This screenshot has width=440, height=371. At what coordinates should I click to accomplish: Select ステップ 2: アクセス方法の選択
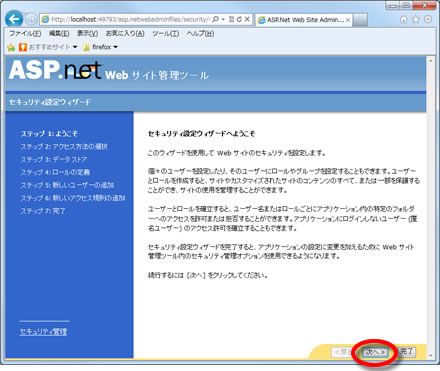64,147
